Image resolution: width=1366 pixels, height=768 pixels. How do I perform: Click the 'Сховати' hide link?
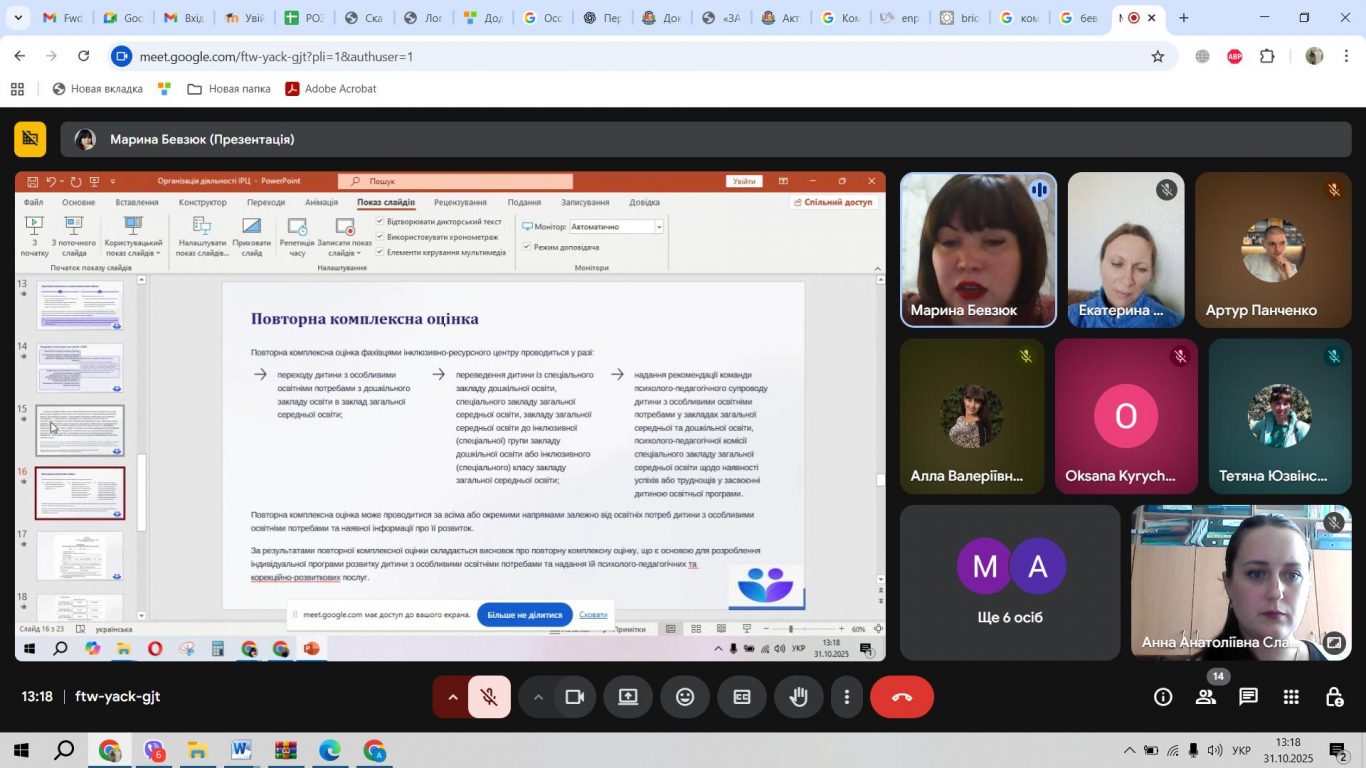coord(593,614)
